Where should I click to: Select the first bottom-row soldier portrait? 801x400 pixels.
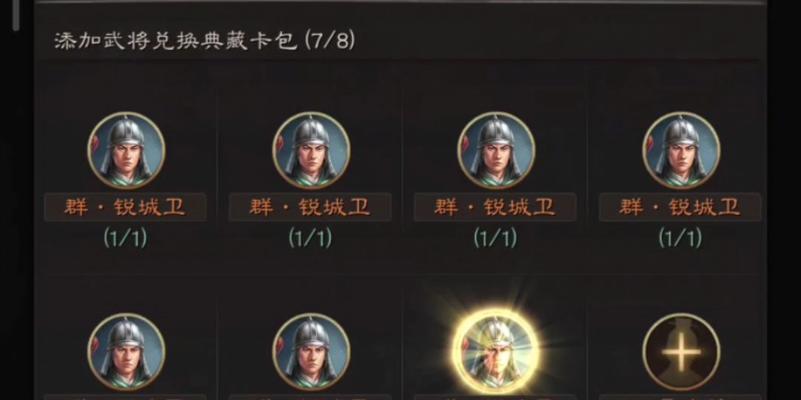point(126,352)
